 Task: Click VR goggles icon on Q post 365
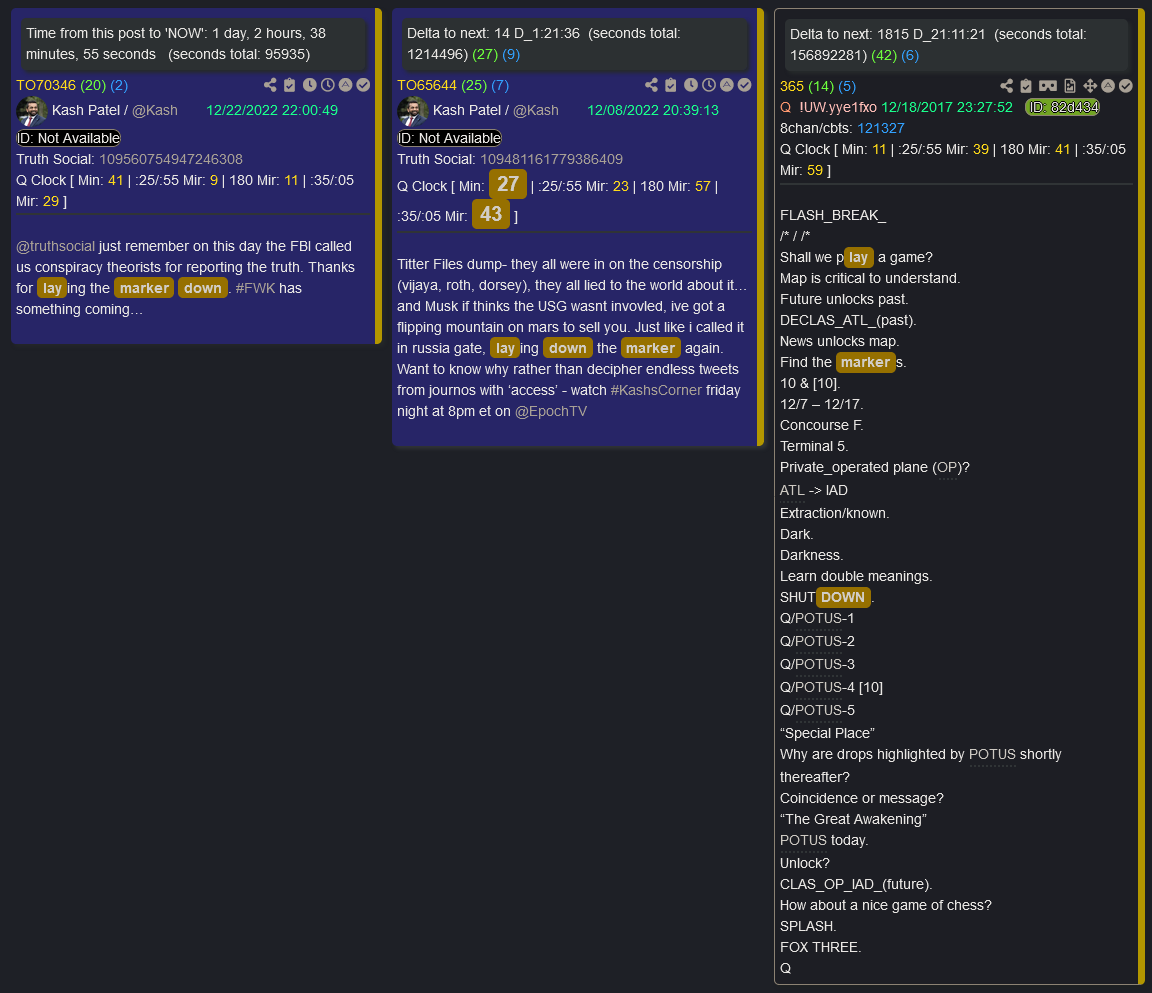1048,86
